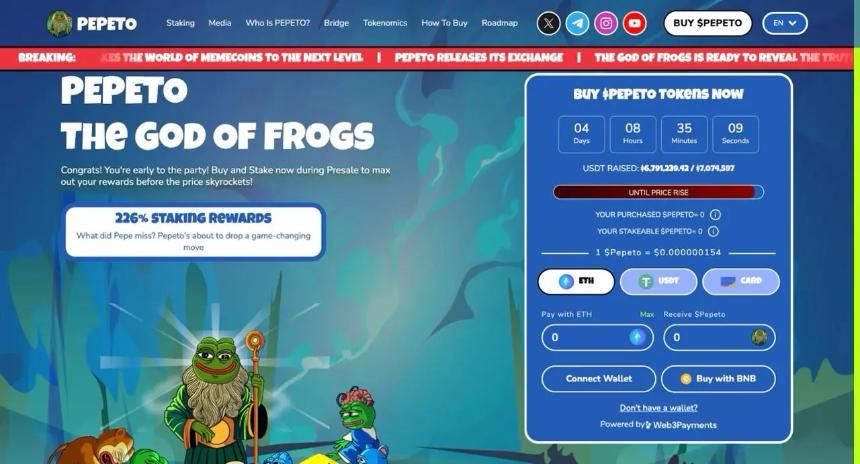Open the Telegram social icon
The image size is (860, 464).
pos(577,24)
